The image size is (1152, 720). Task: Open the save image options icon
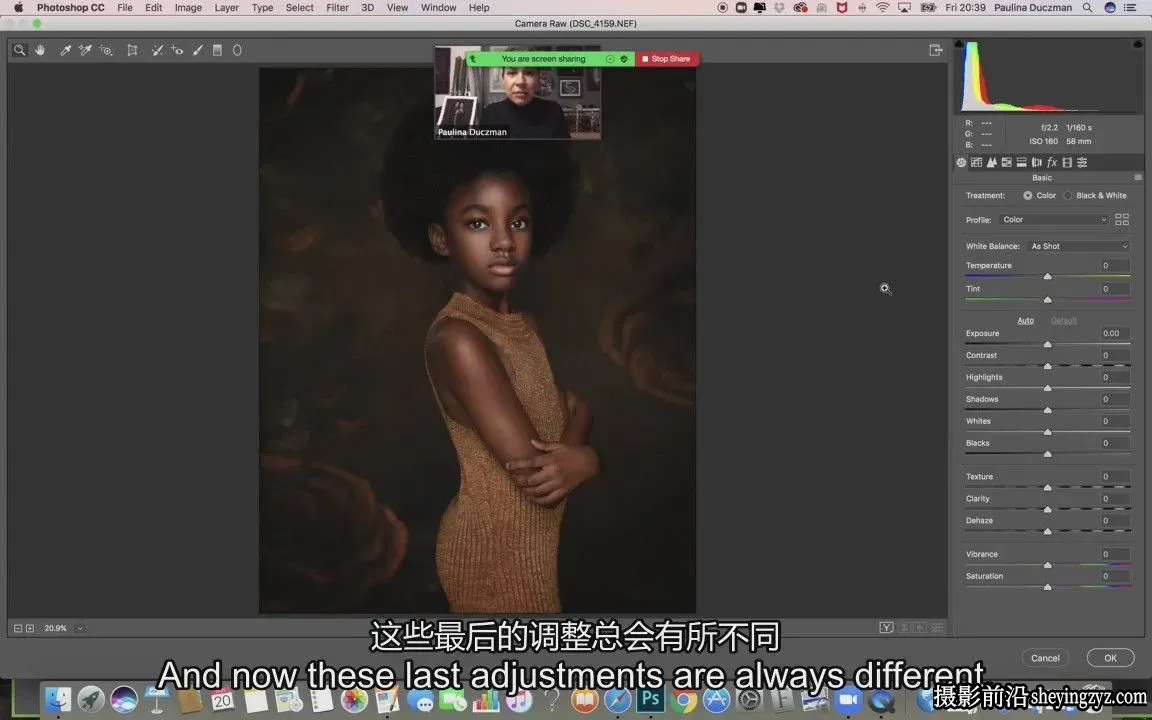tap(935, 50)
